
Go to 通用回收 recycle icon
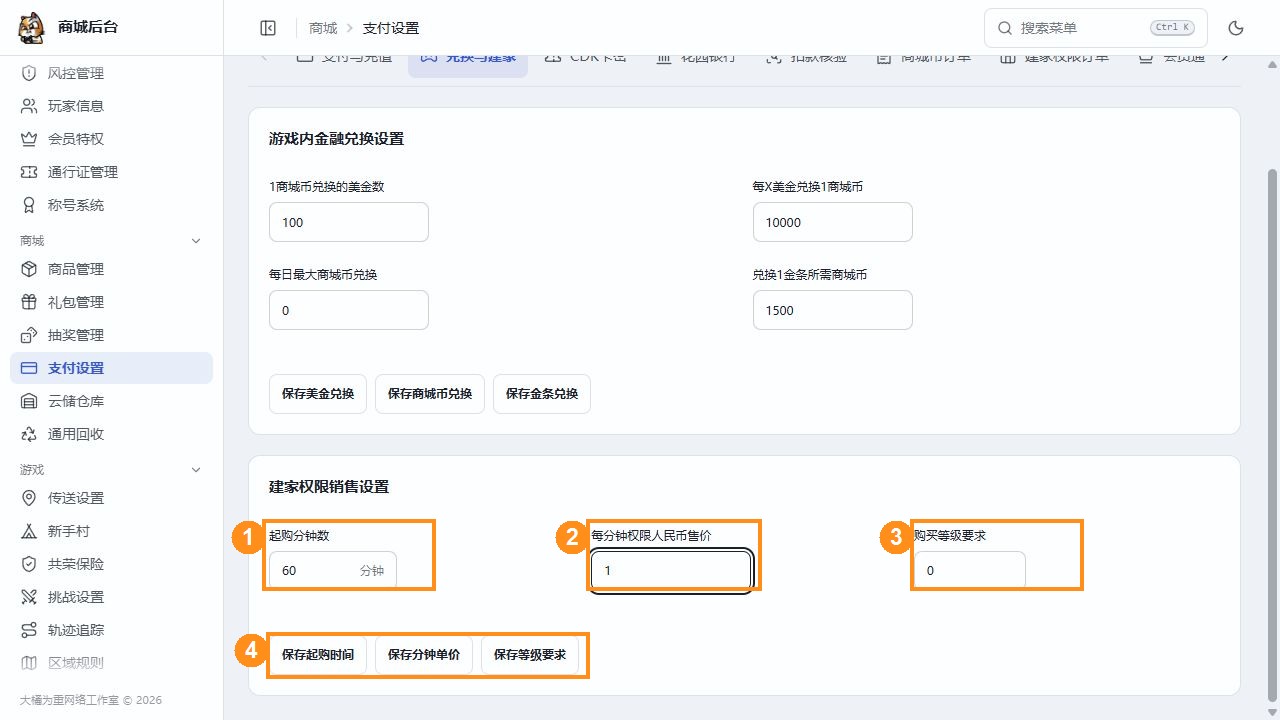coord(29,434)
